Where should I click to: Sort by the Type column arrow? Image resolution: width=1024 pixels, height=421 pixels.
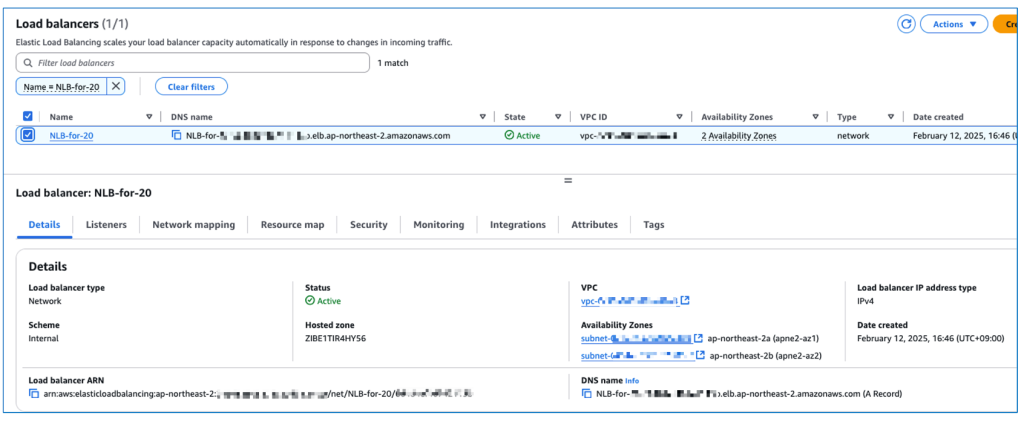click(891, 117)
